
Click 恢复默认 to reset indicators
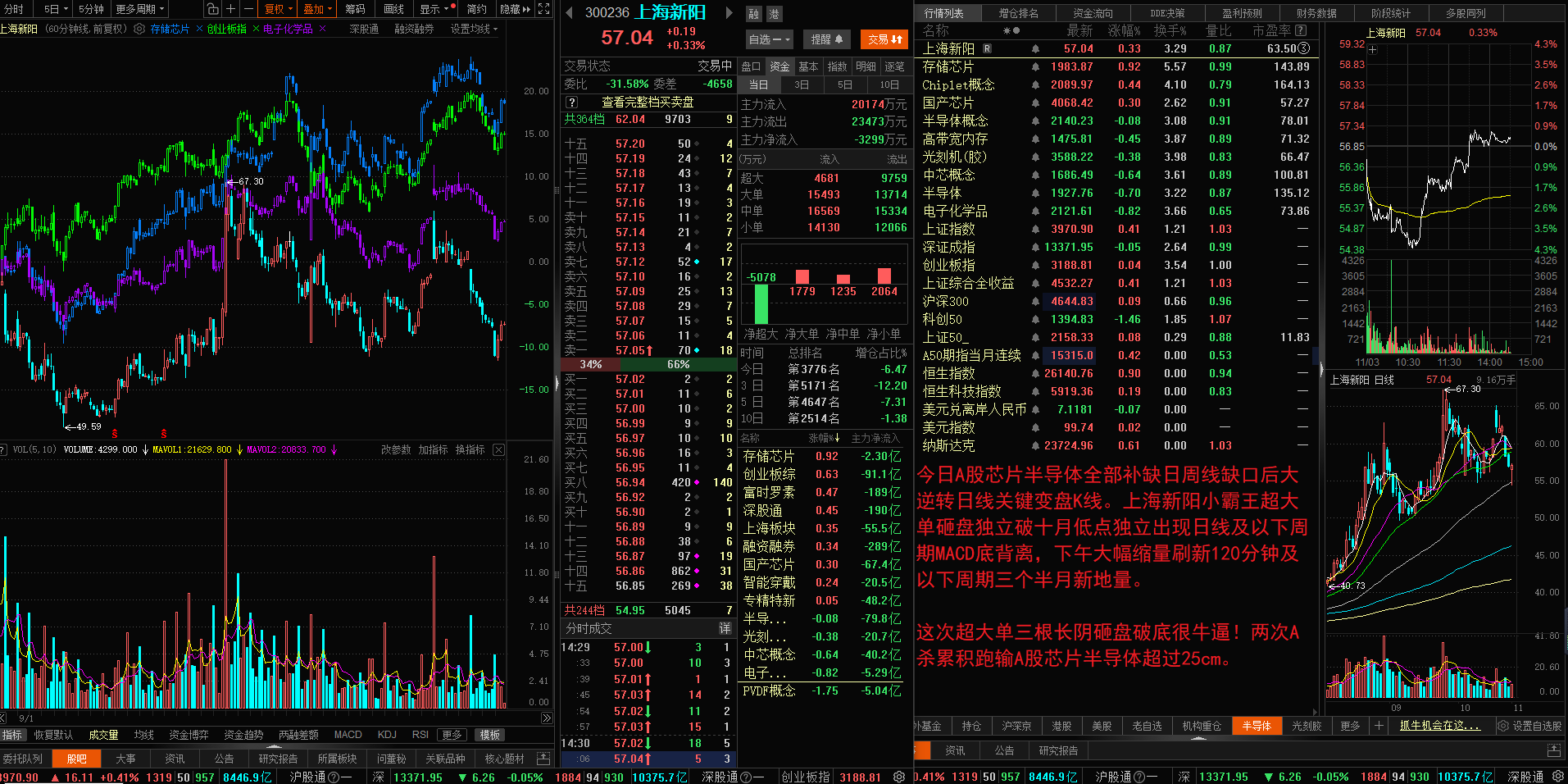coord(53,735)
